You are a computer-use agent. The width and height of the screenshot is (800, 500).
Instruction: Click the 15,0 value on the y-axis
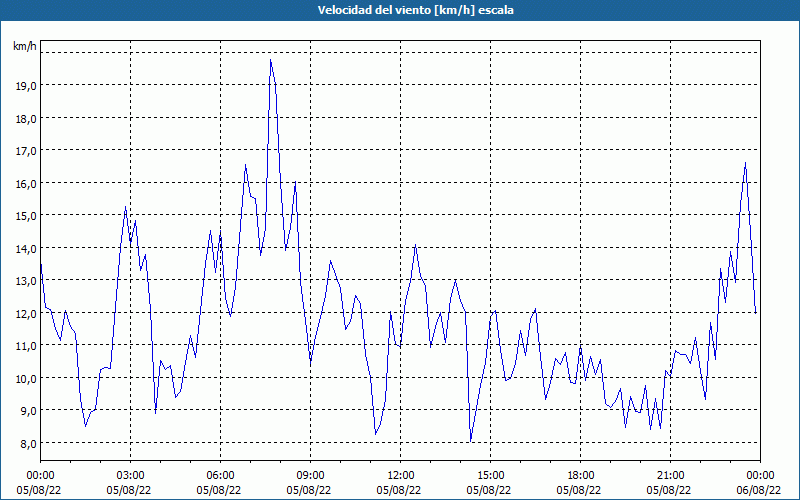[26, 216]
